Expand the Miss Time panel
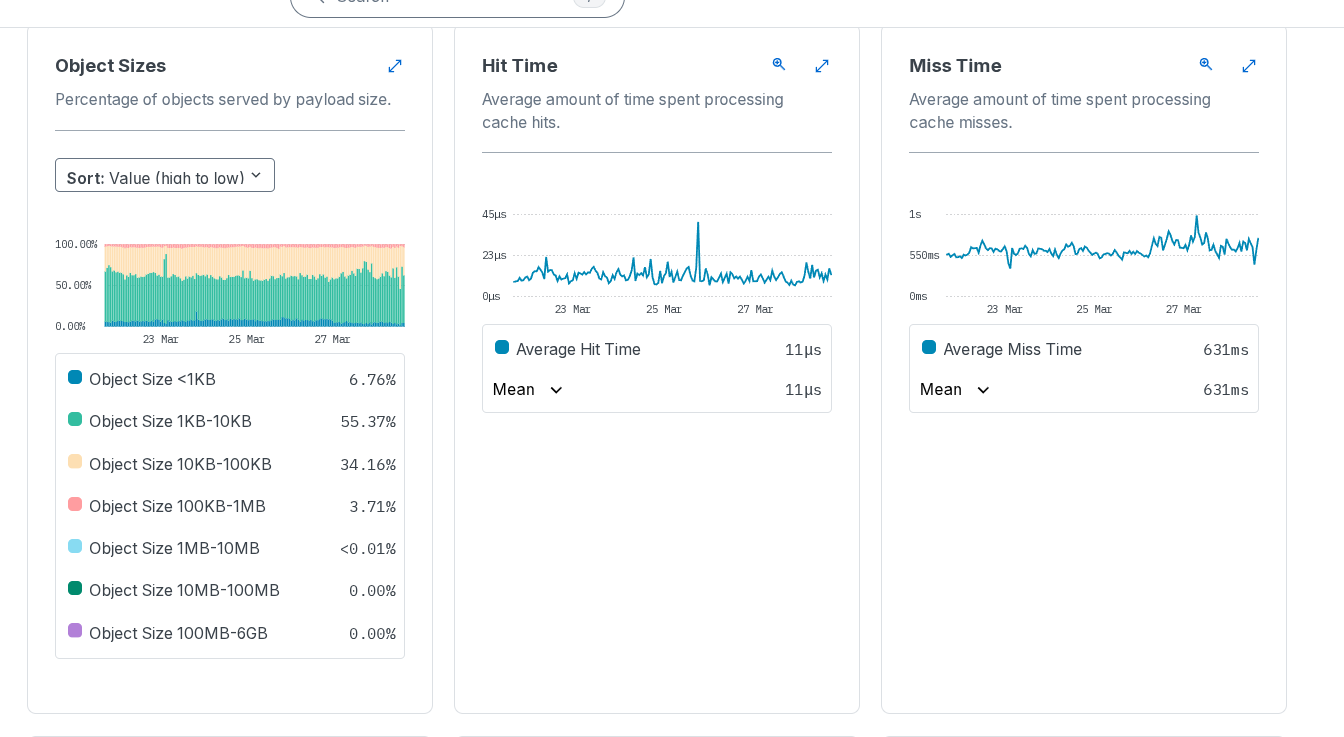The height and width of the screenshot is (737, 1344). (1249, 66)
